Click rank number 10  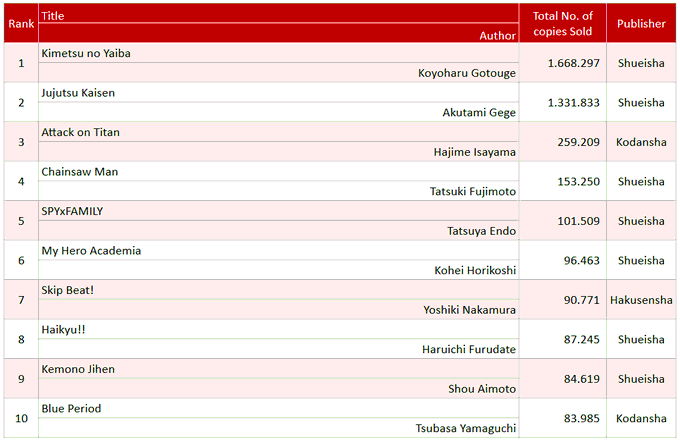21,419
